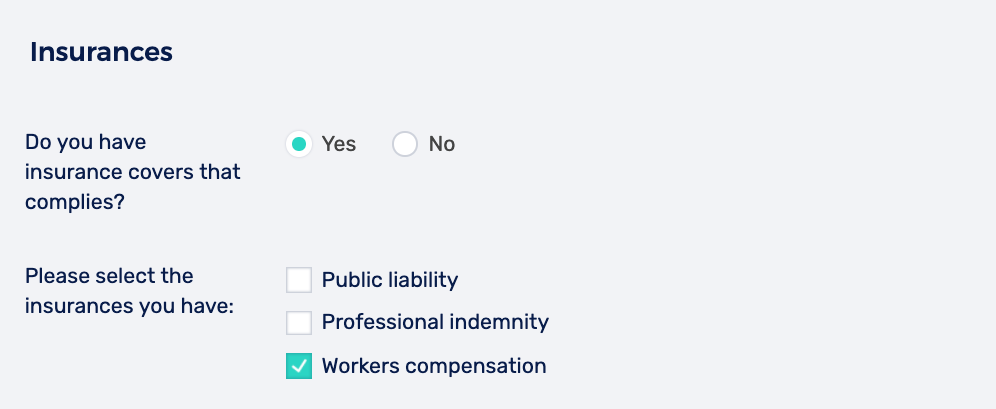The image size is (996, 409).
Task: Click the word "complies?" in the question
Action: [x=76, y=200]
